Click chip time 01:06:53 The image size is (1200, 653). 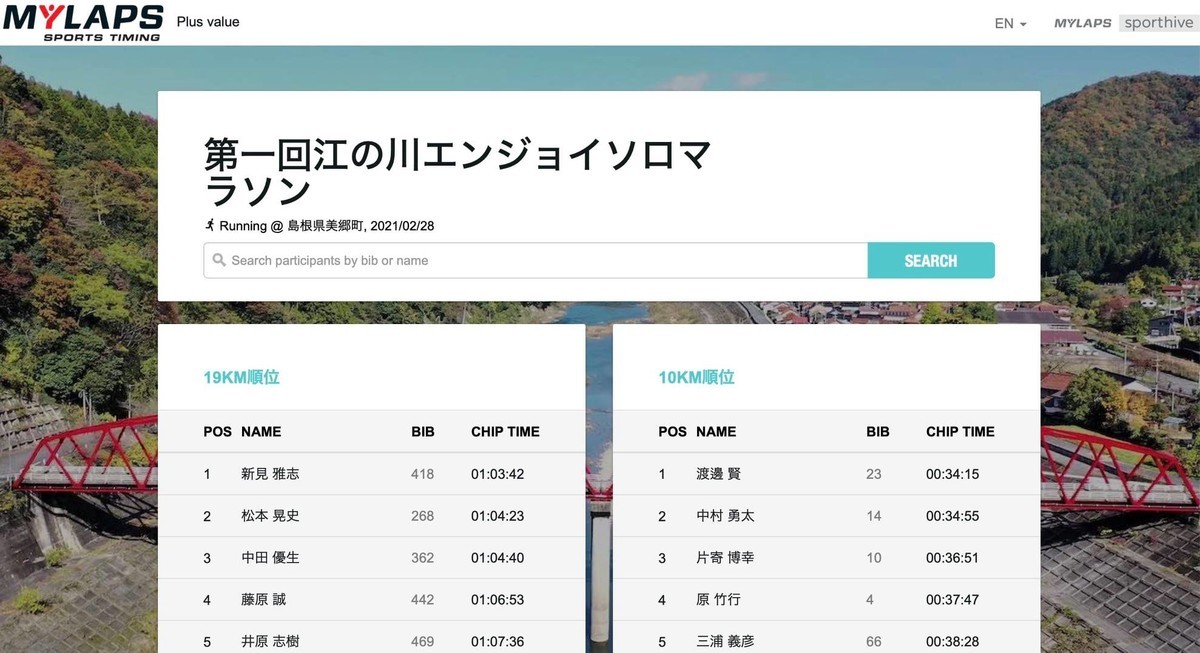click(498, 600)
